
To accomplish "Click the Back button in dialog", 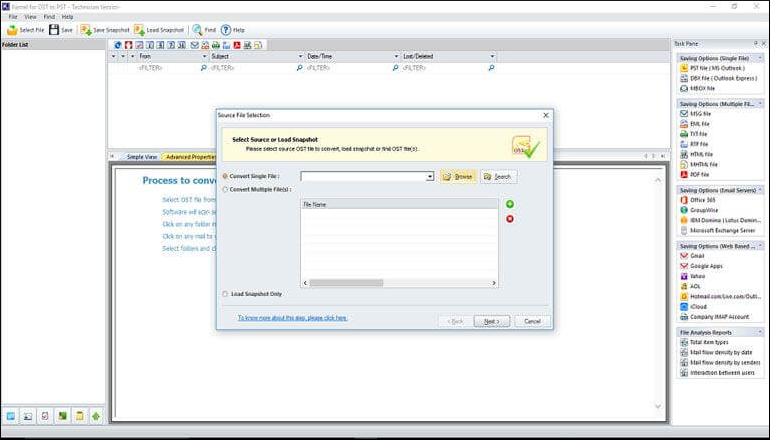I will pos(455,321).
